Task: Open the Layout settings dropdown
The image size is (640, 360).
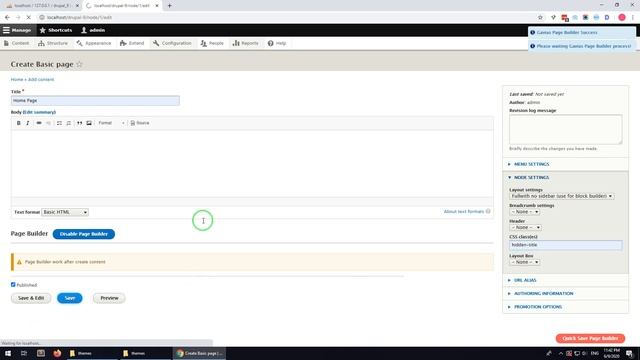Action: click(562, 196)
